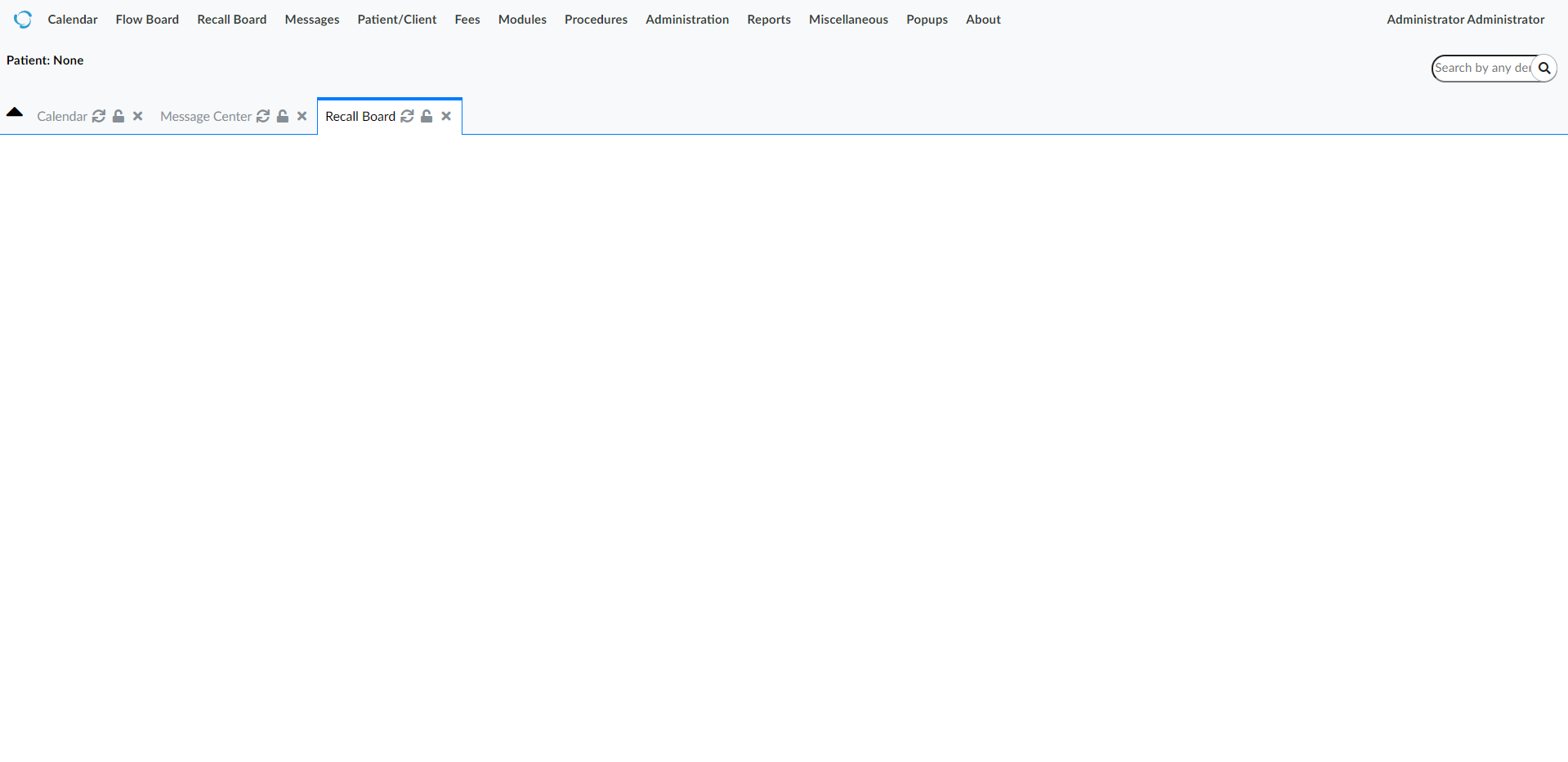Collapse the tab bar with the arrow
Viewport: 1568px width, 762px height.
15,112
